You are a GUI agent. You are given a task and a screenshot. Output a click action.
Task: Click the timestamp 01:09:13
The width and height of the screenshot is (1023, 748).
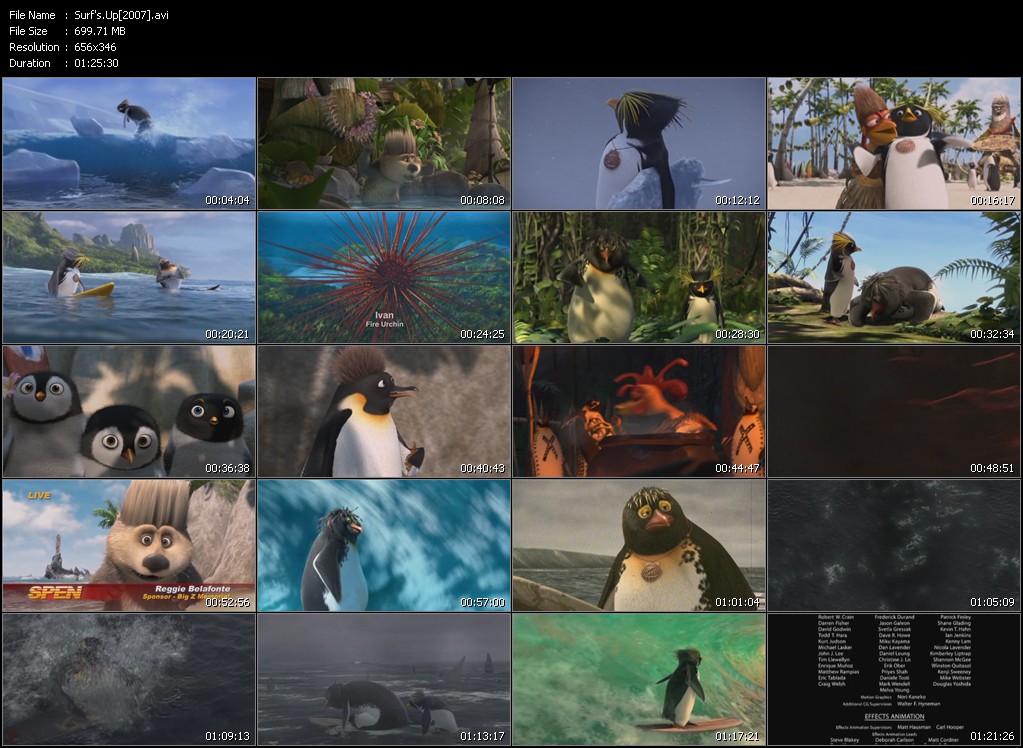(x=226, y=737)
